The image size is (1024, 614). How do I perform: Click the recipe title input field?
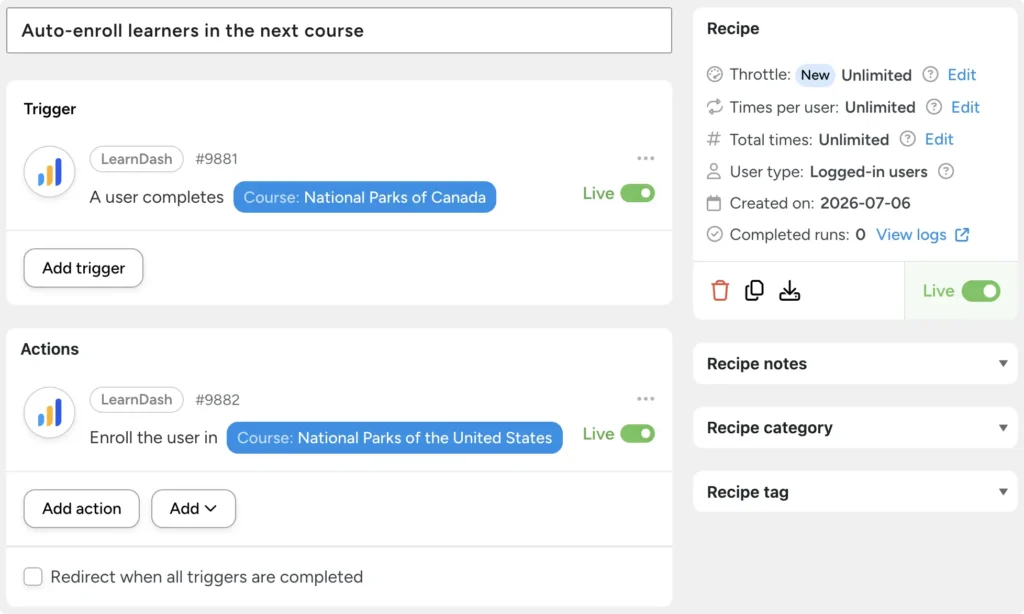(339, 31)
